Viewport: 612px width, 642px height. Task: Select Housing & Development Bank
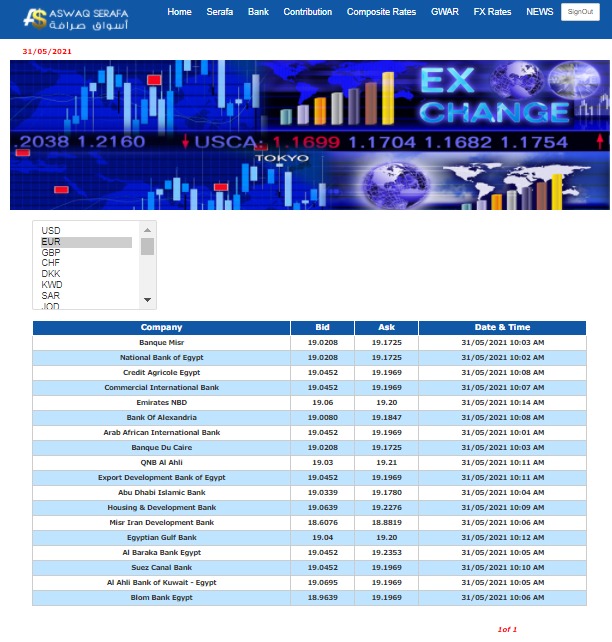[161, 508]
